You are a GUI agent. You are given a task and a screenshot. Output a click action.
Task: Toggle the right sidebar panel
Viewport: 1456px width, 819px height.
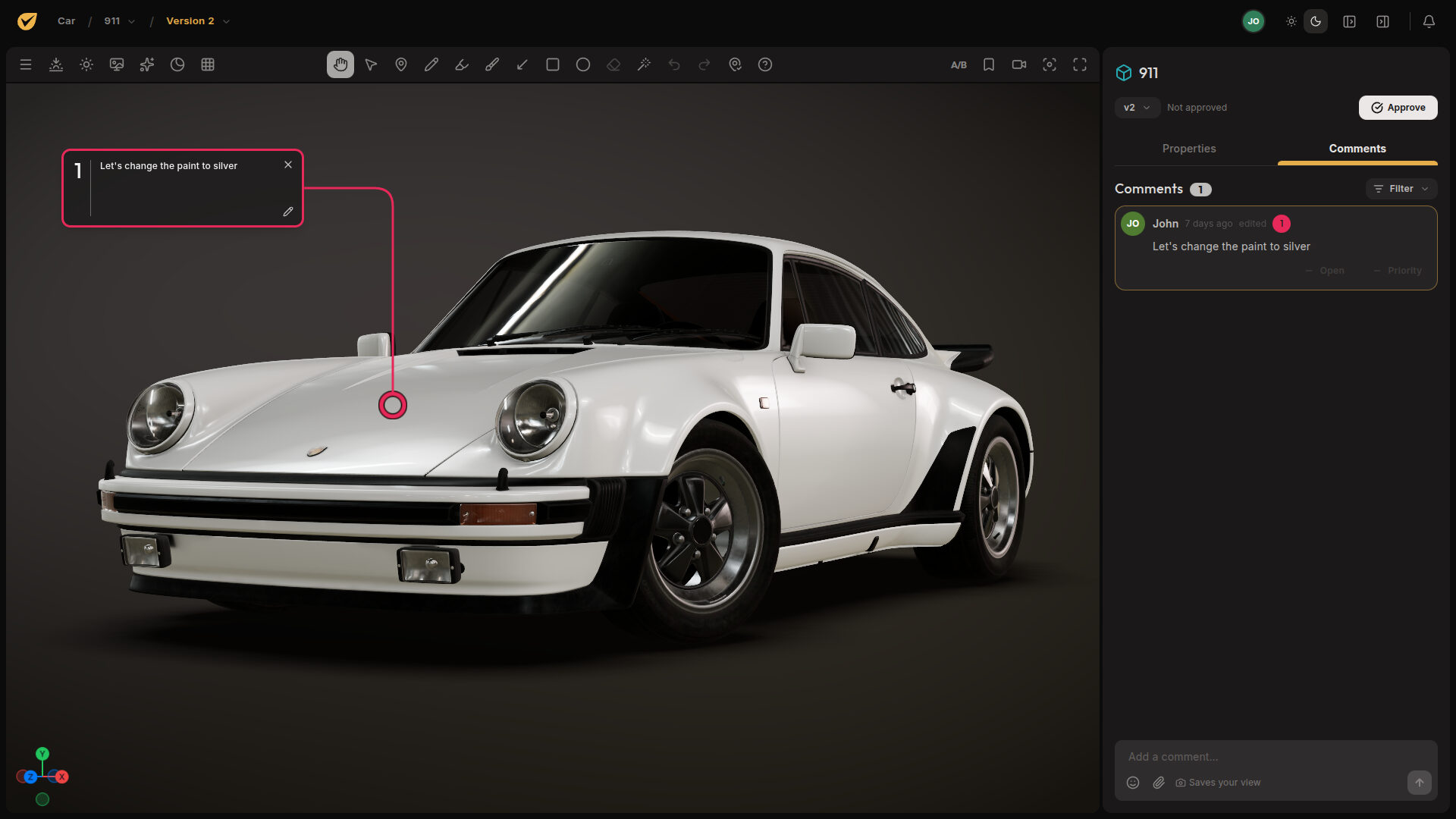tap(1382, 21)
